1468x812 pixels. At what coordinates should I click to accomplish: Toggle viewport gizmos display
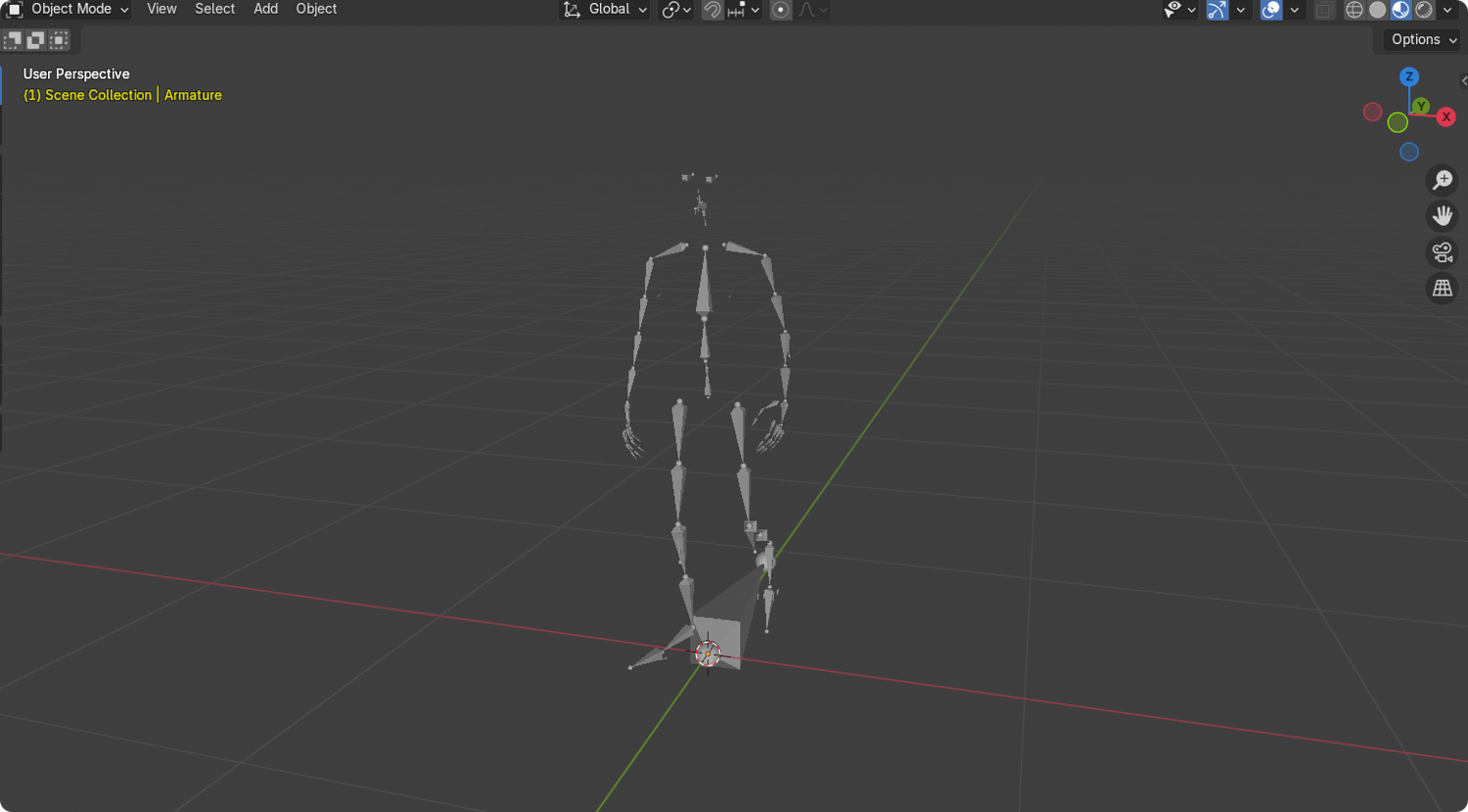point(1216,10)
